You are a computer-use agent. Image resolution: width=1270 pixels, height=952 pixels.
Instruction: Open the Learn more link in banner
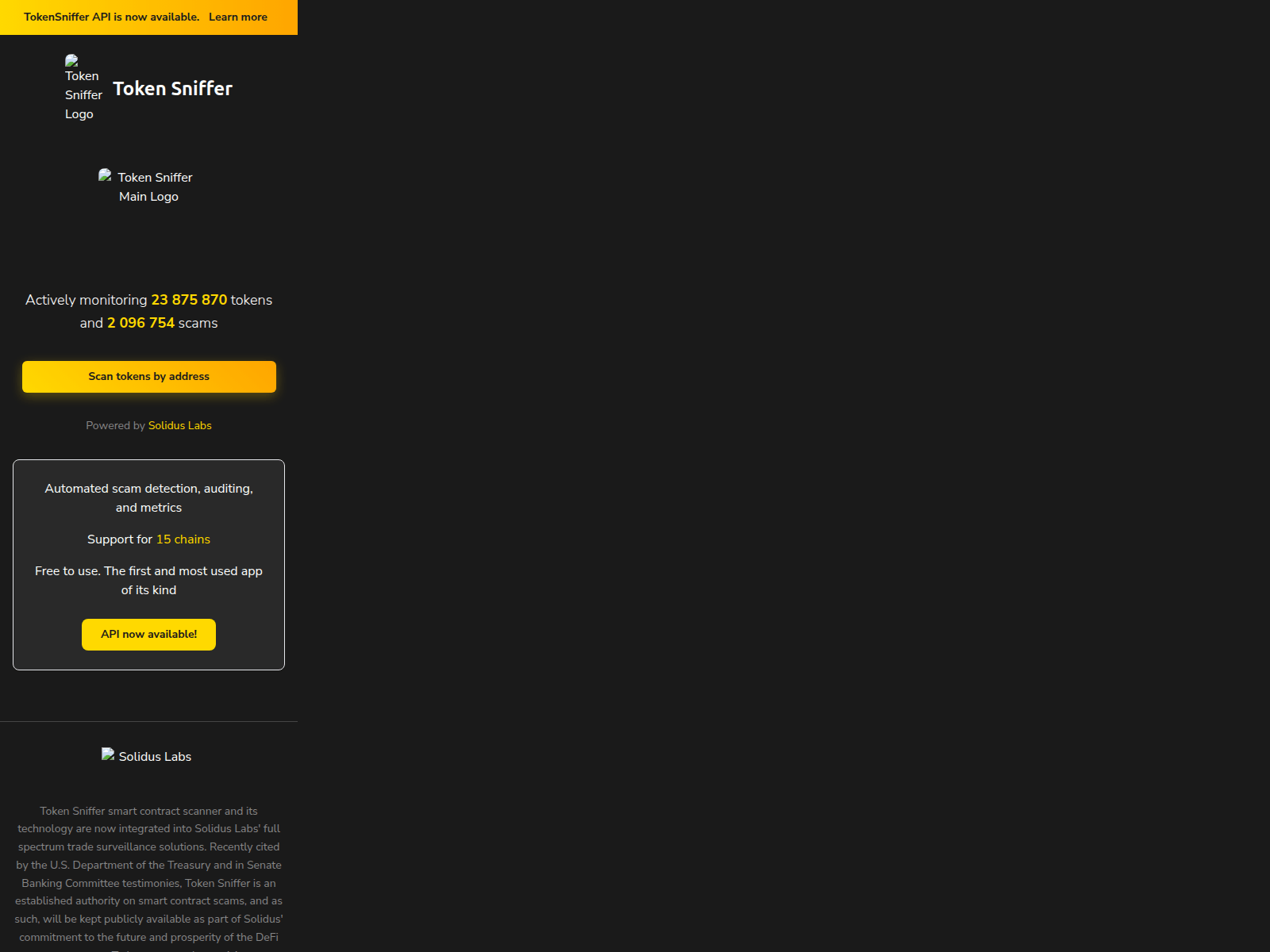point(237,17)
